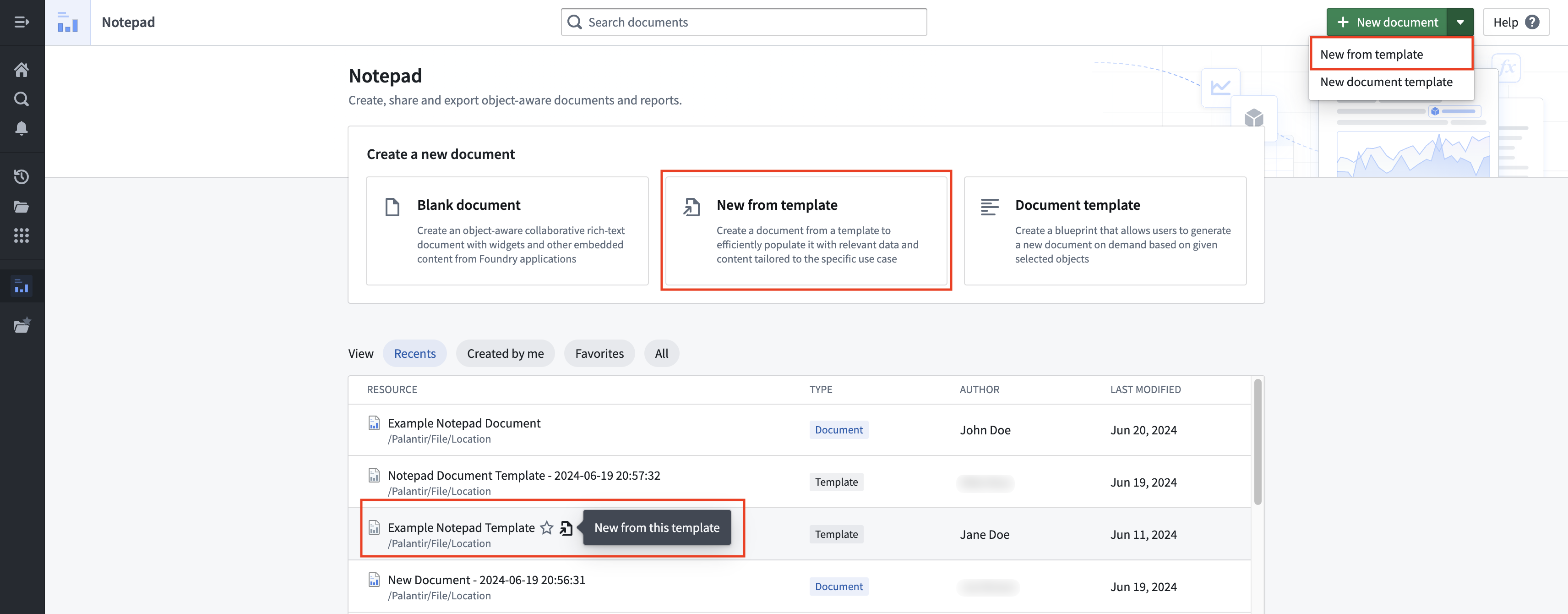Open the applications grid icon

(22, 236)
